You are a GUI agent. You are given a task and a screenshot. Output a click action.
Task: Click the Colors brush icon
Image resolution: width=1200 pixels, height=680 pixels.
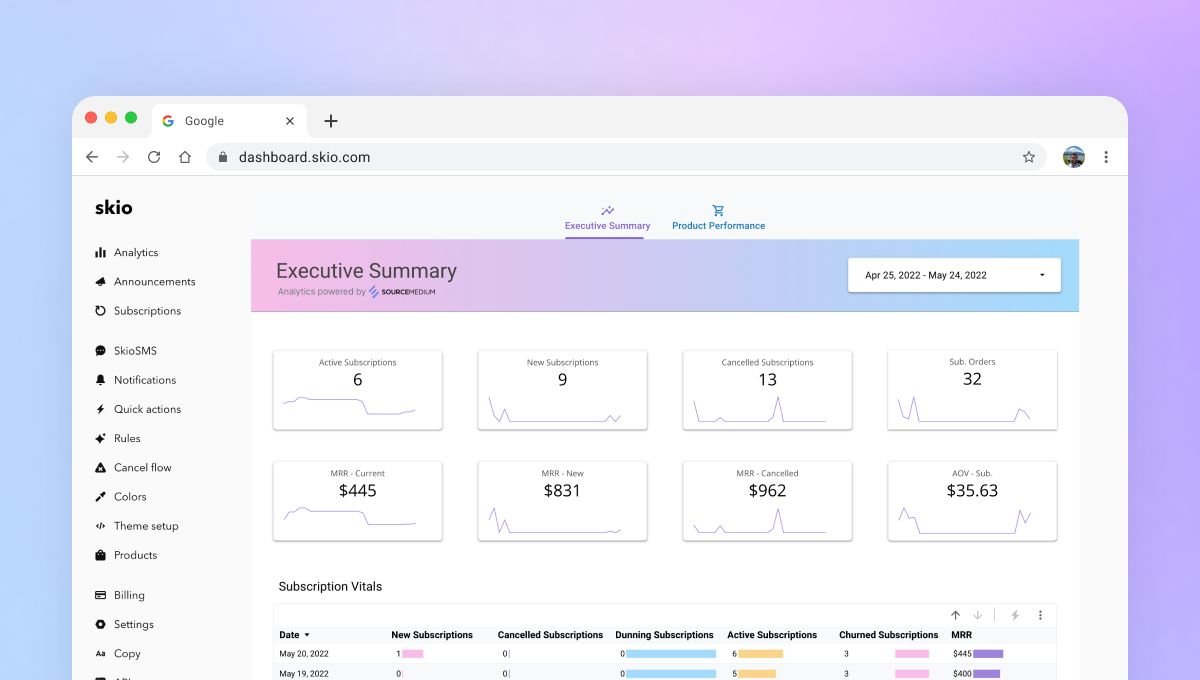coord(100,497)
